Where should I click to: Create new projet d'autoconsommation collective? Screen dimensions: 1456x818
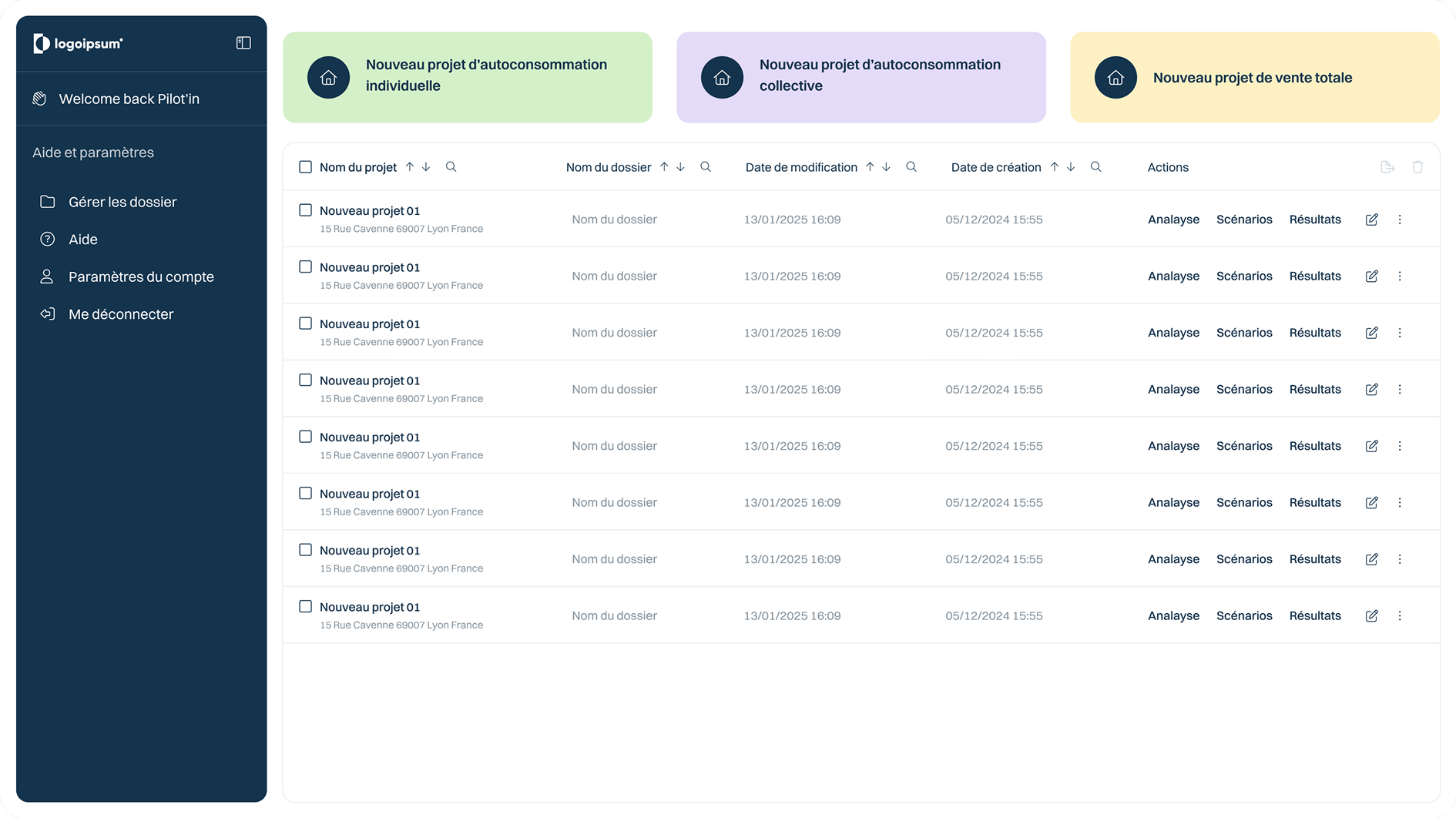(x=861, y=77)
